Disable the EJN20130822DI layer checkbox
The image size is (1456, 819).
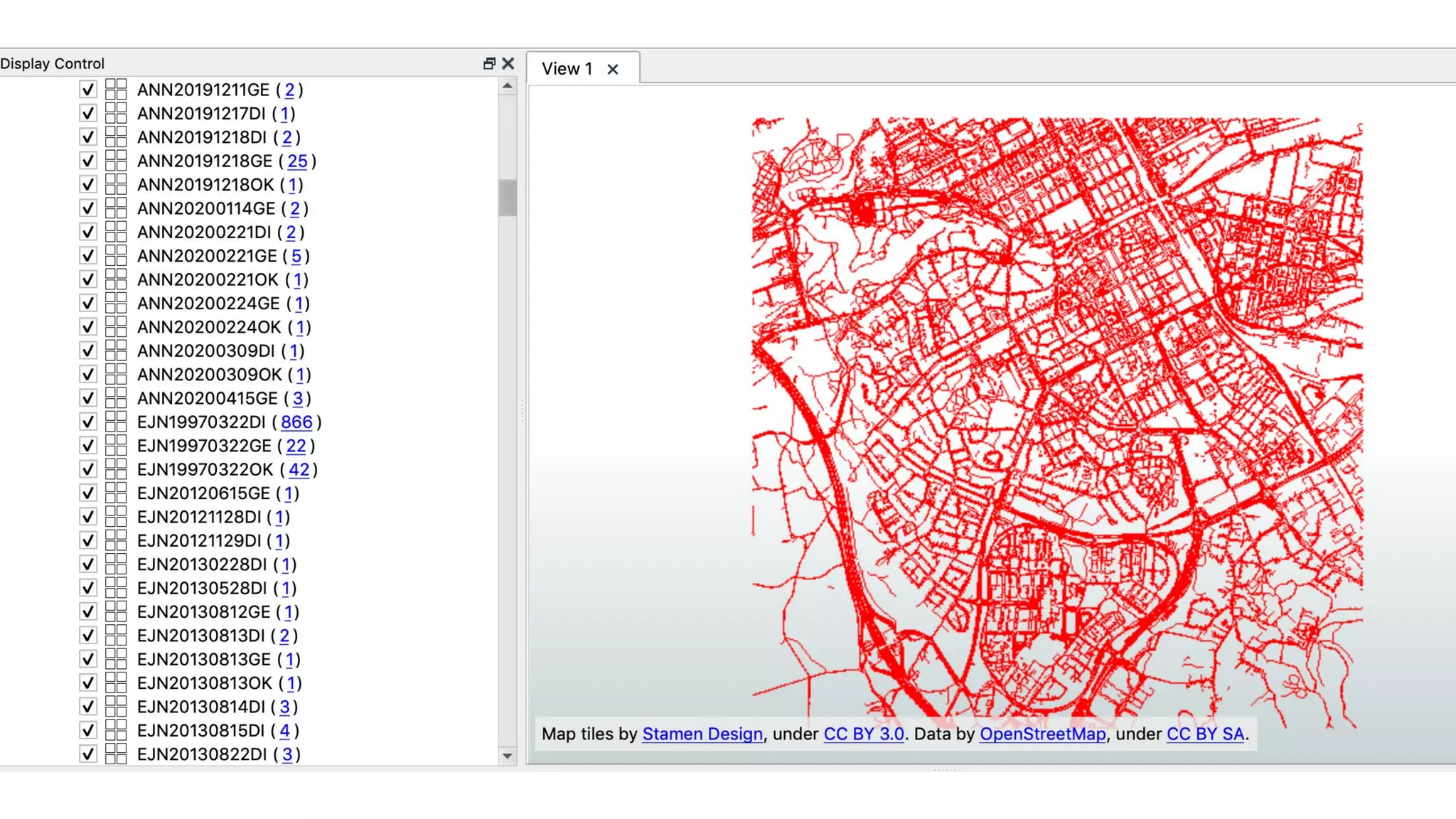click(x=87, y=754)
